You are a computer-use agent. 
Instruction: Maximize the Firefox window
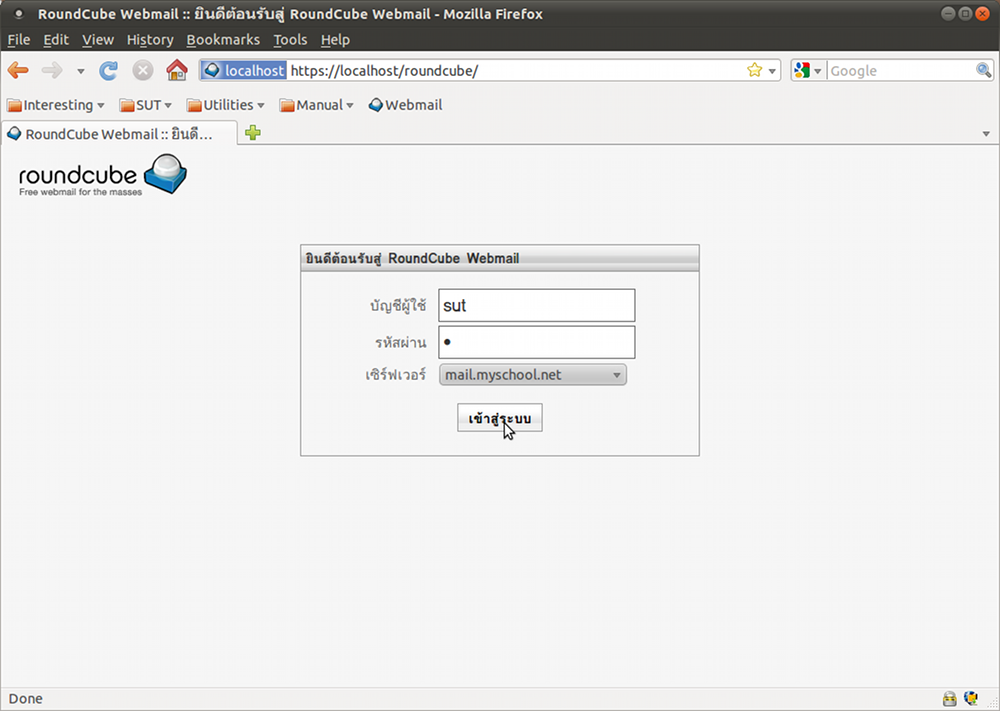(965, 13)
